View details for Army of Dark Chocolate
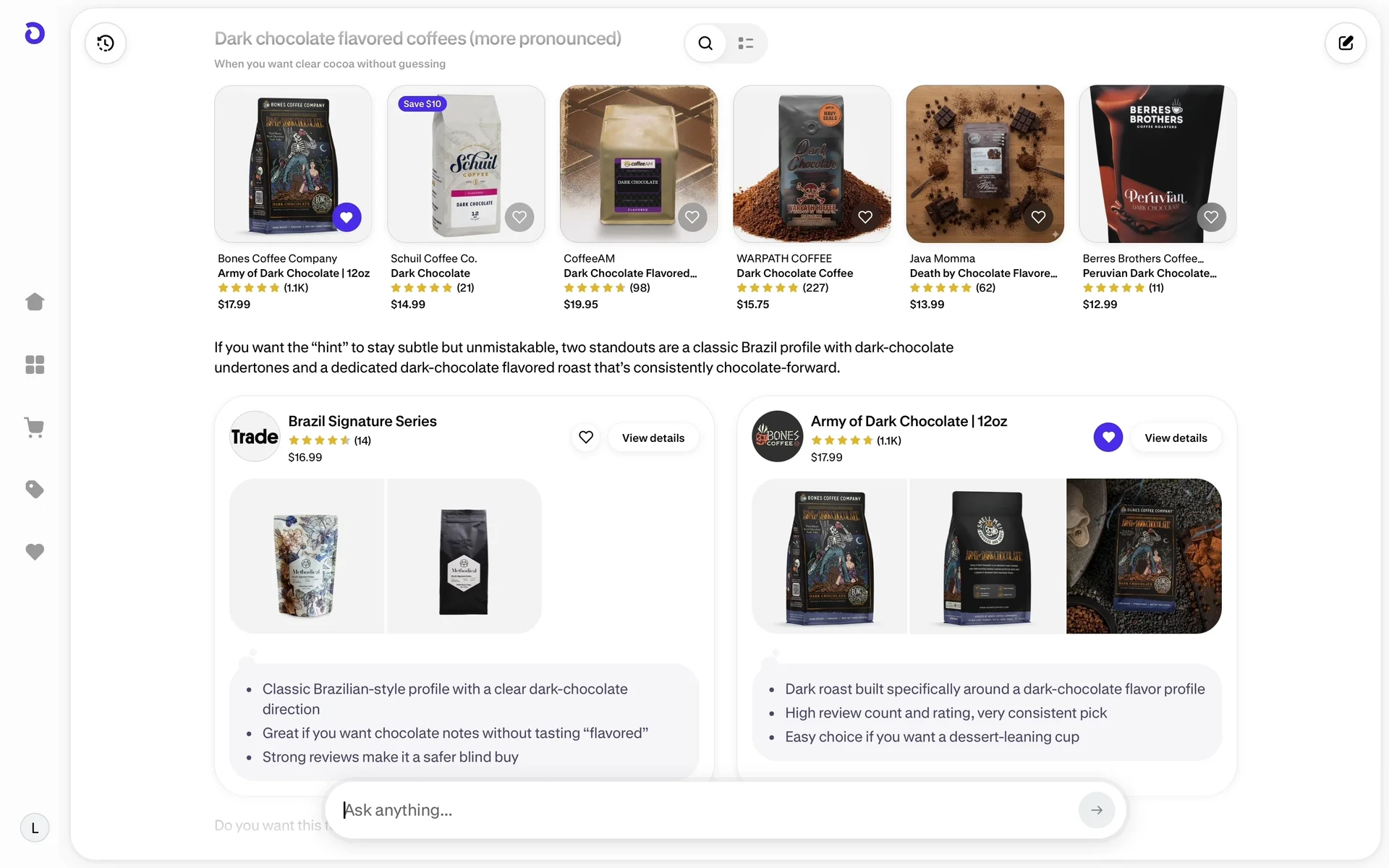1389x868 pixels. (x=1176, y=438)
